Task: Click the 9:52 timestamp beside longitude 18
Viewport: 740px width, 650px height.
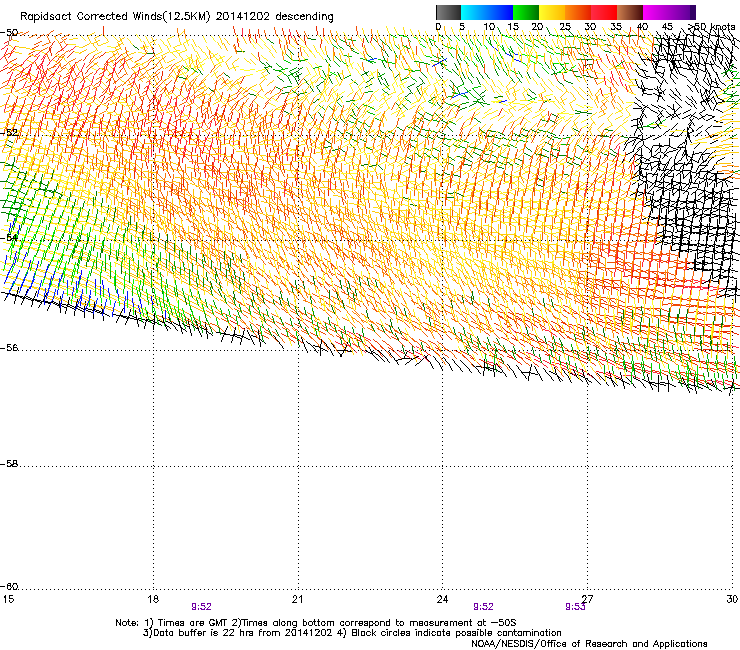Action: coord(202,607)
